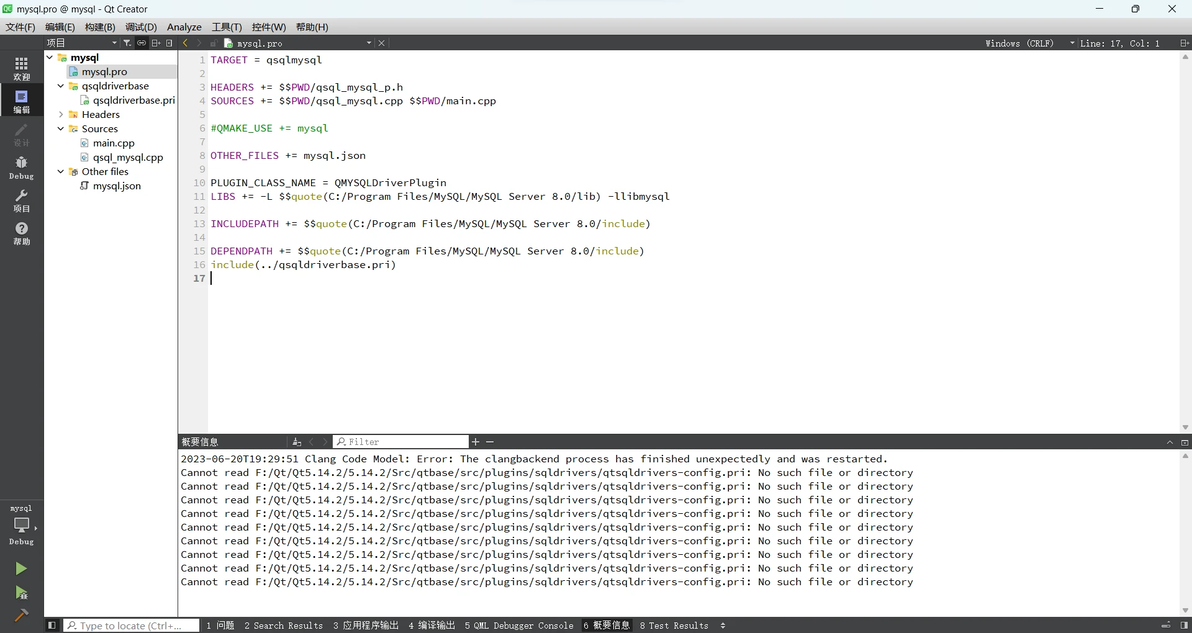Open the 构建(B) menu
1192x633 pixels.
[100, 27]
